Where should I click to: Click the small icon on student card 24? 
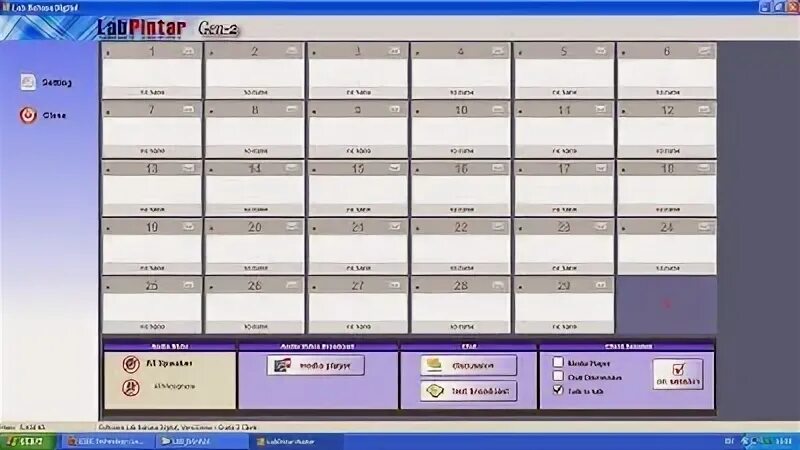(x=704, y=227)
